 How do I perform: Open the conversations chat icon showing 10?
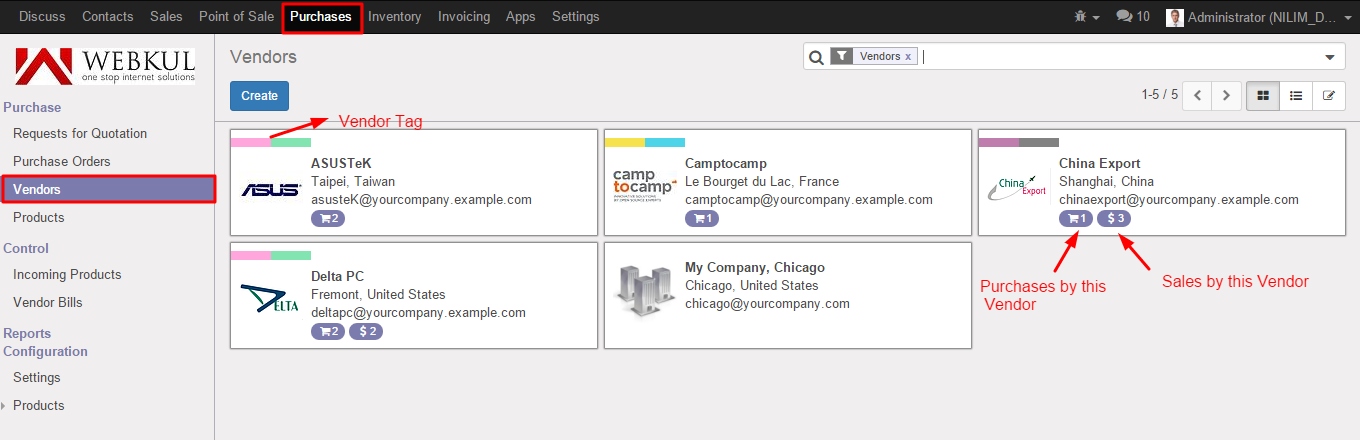coord(1133,17)
